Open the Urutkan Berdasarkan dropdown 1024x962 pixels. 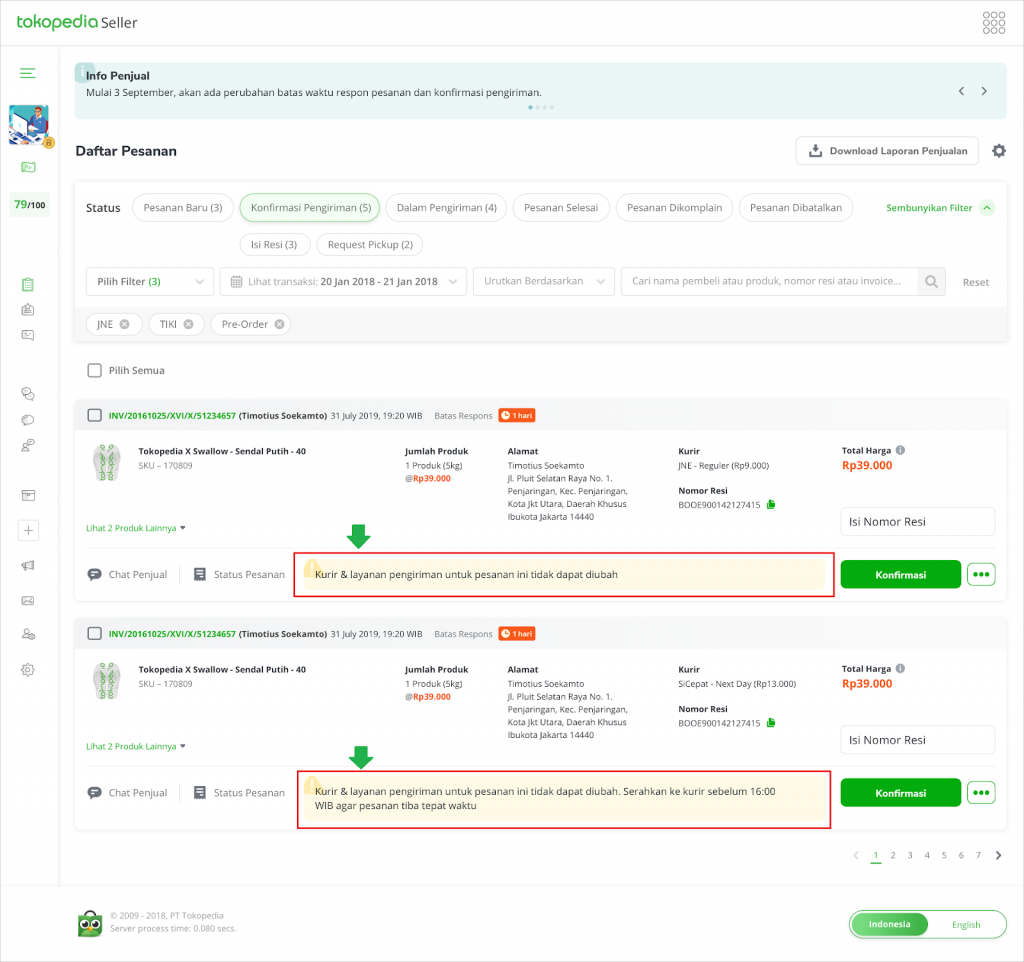[x=543, y=281]
